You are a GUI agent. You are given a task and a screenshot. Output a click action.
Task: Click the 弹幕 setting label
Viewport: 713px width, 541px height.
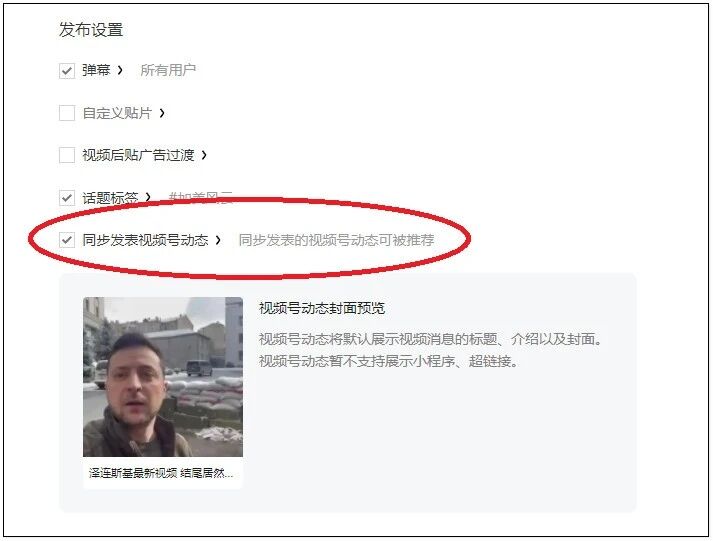[96, 70]
